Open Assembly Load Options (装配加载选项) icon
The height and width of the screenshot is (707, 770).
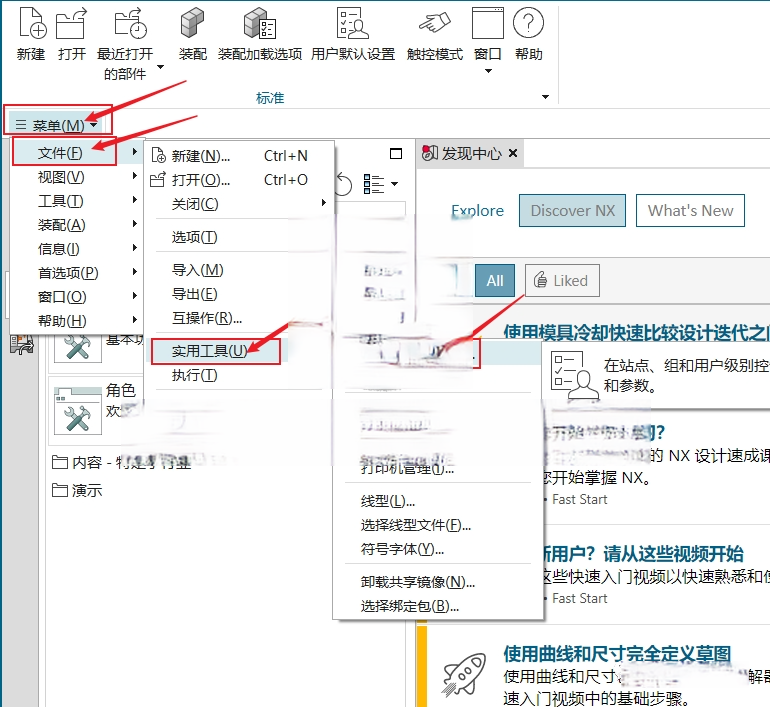[x=260, y=23]
